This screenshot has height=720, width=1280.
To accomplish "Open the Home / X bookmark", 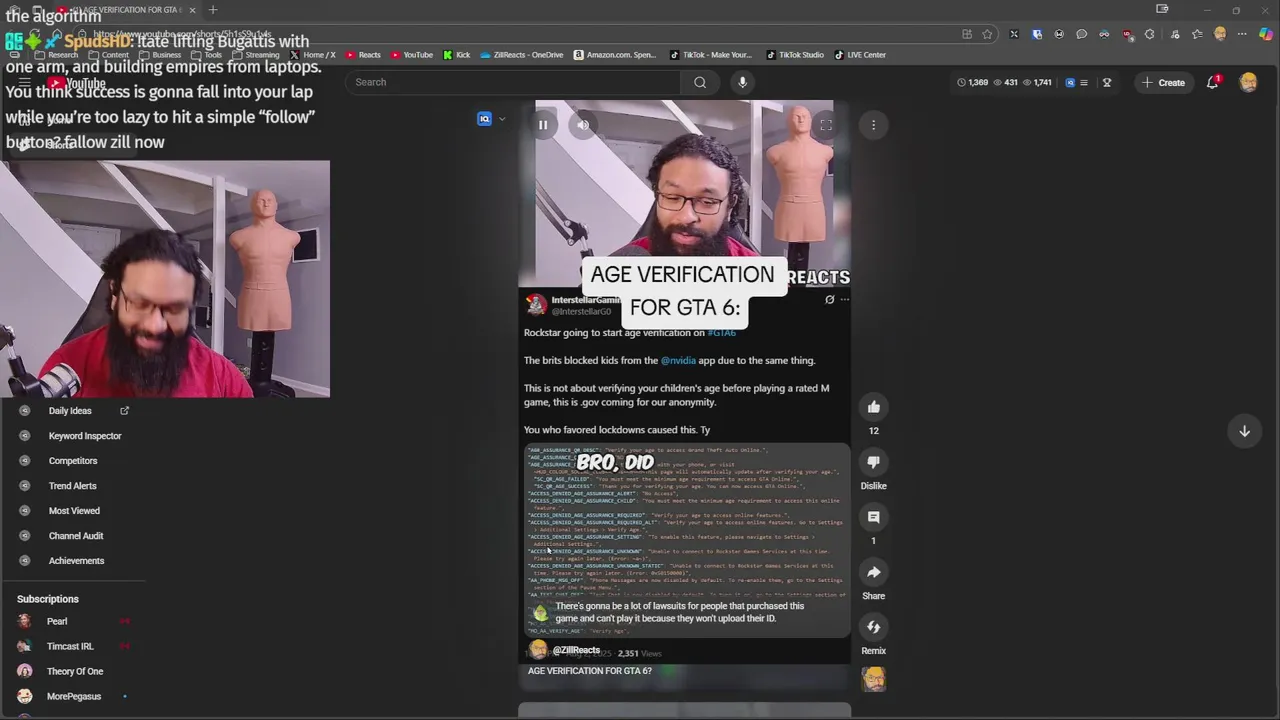I will point(313,55).
